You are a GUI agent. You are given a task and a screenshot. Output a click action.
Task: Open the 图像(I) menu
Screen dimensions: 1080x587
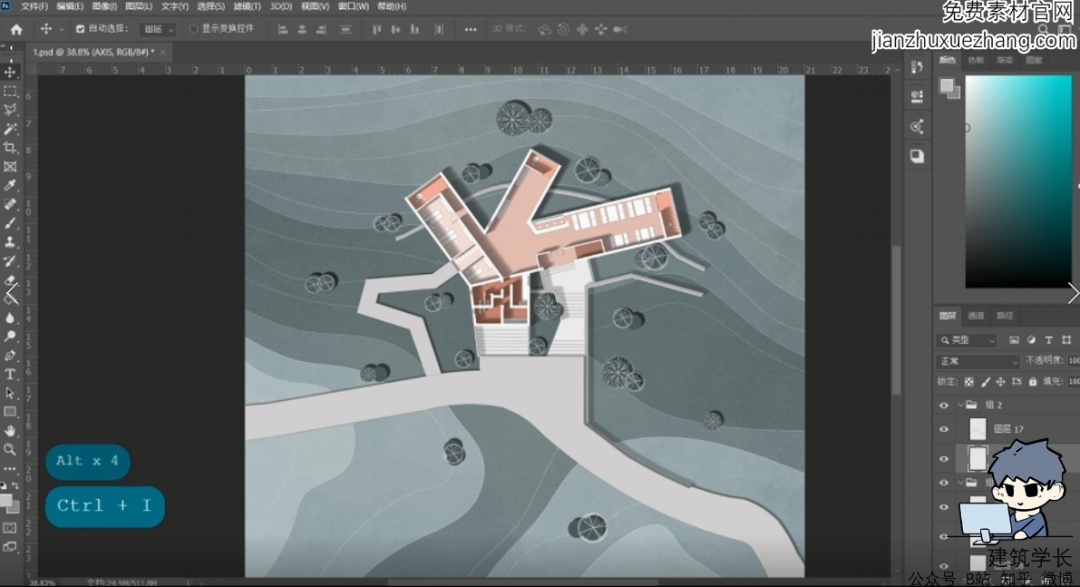[105, 6]
